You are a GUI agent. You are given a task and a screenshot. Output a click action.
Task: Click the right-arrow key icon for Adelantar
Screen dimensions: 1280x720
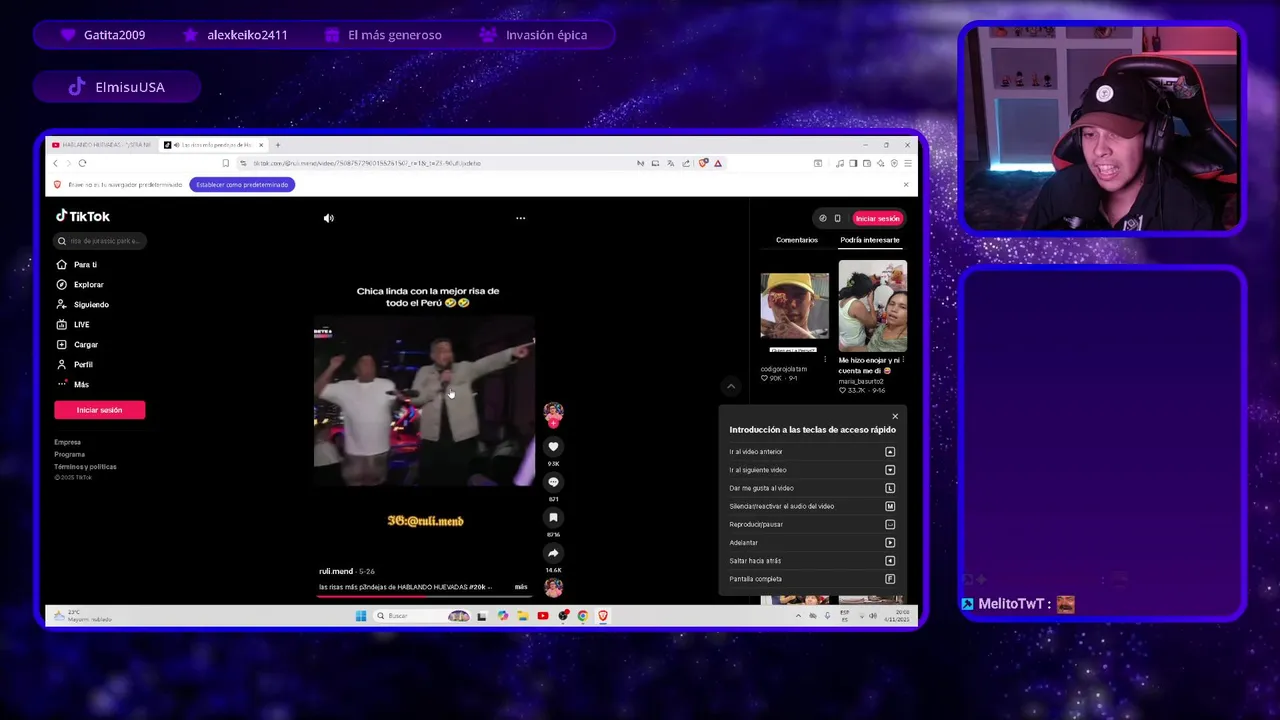[x=890, y=543]
